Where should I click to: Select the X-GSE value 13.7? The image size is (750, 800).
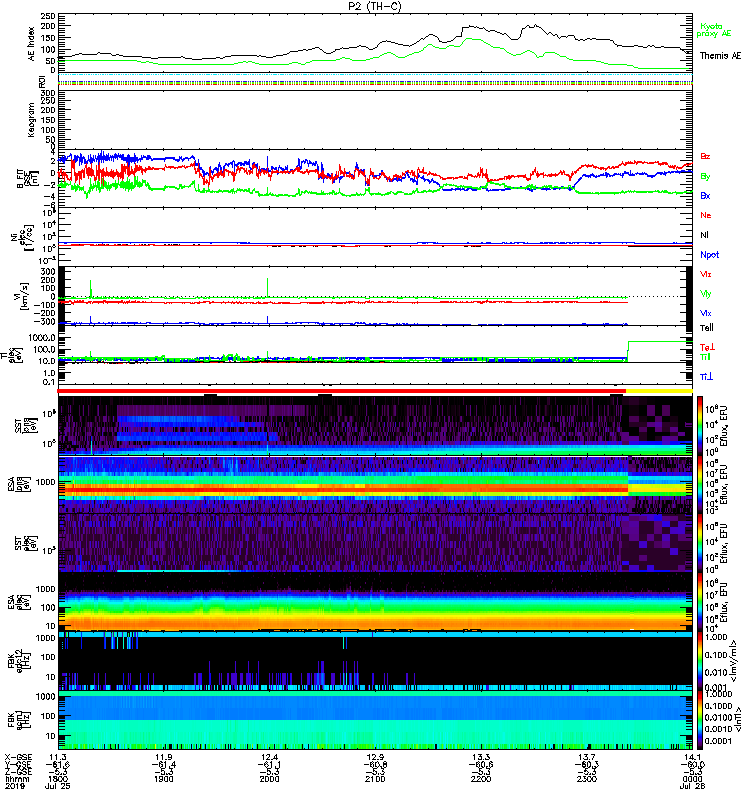coord(587,757)
